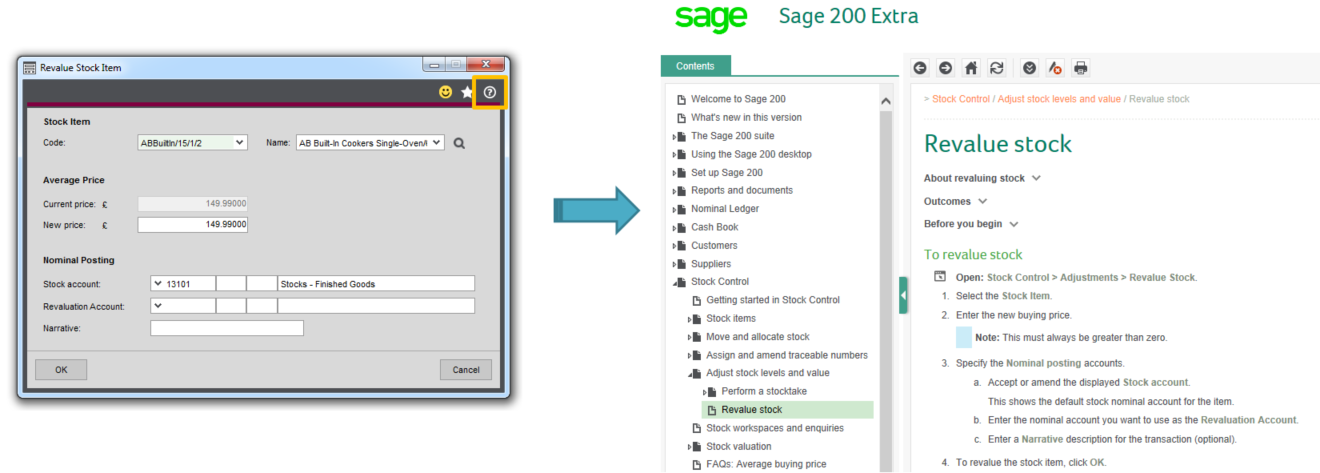
Task: Click the magnifier search icon beside Name
Action: coord(459,143)
